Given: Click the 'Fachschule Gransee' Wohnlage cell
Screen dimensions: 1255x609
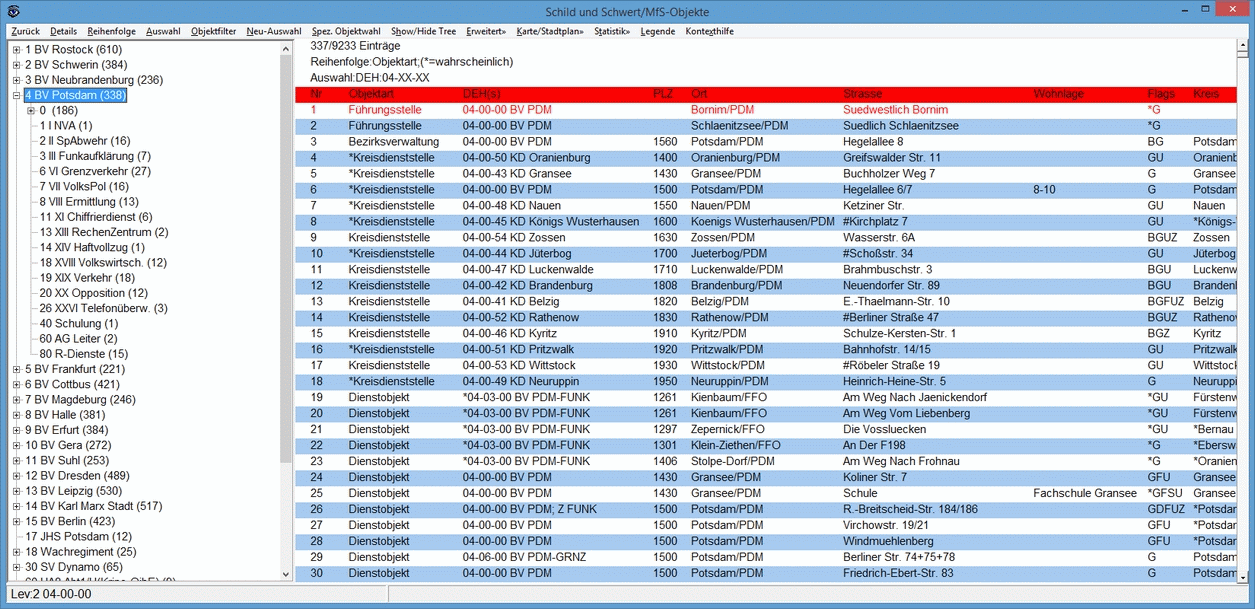Looking at the screenshot, I should click(x=1085, y=494).
